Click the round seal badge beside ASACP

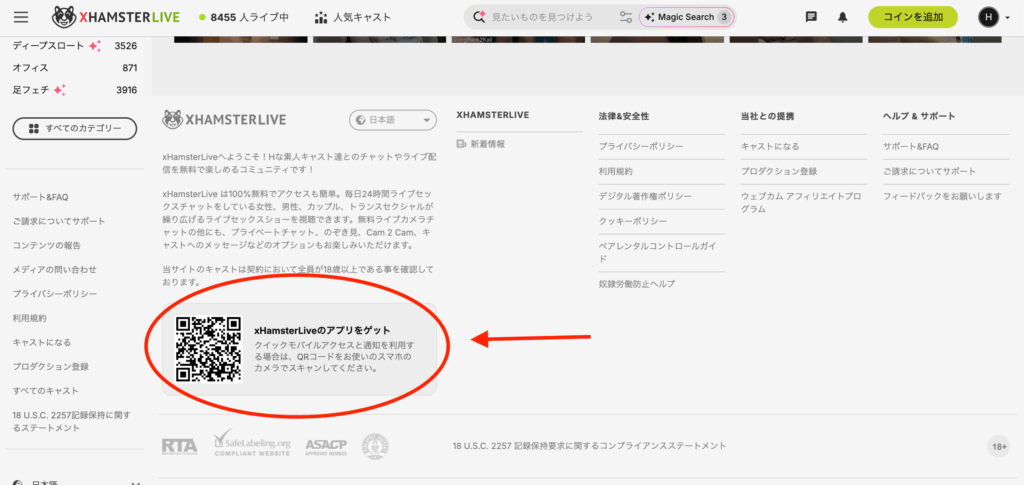tap(375, 446)
